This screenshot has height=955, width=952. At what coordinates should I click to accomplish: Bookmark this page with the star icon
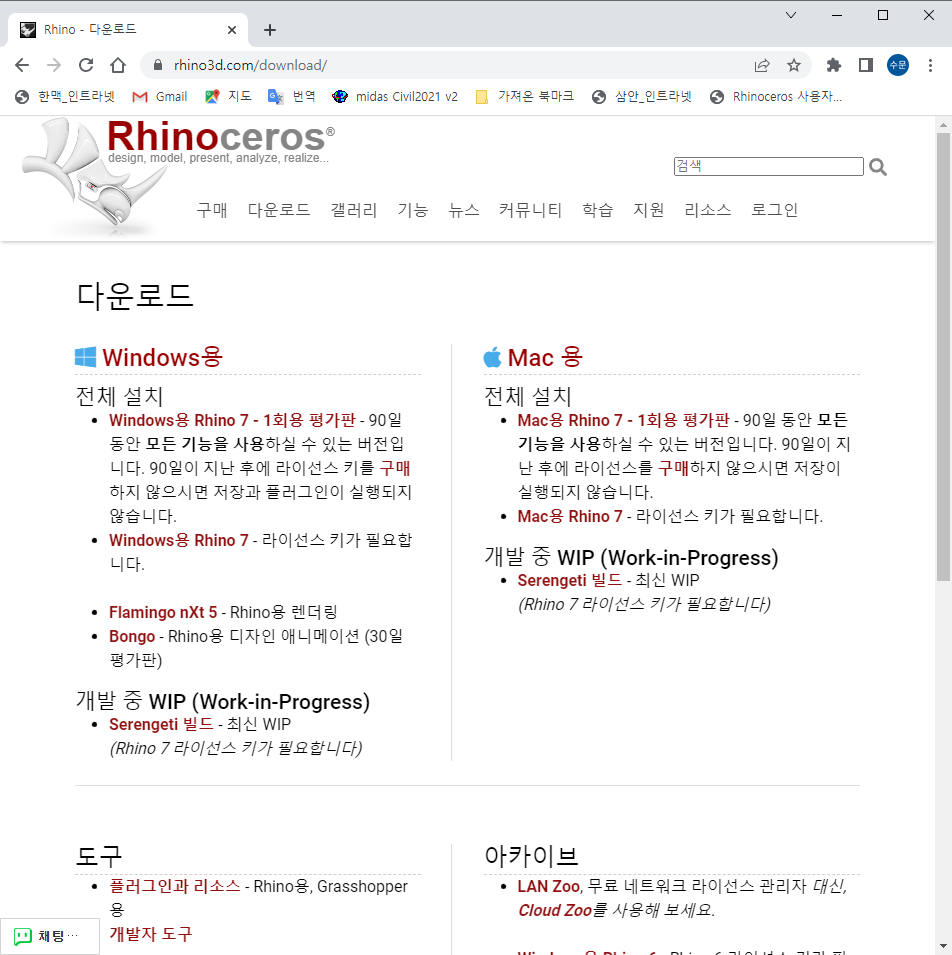click(794, 65)
